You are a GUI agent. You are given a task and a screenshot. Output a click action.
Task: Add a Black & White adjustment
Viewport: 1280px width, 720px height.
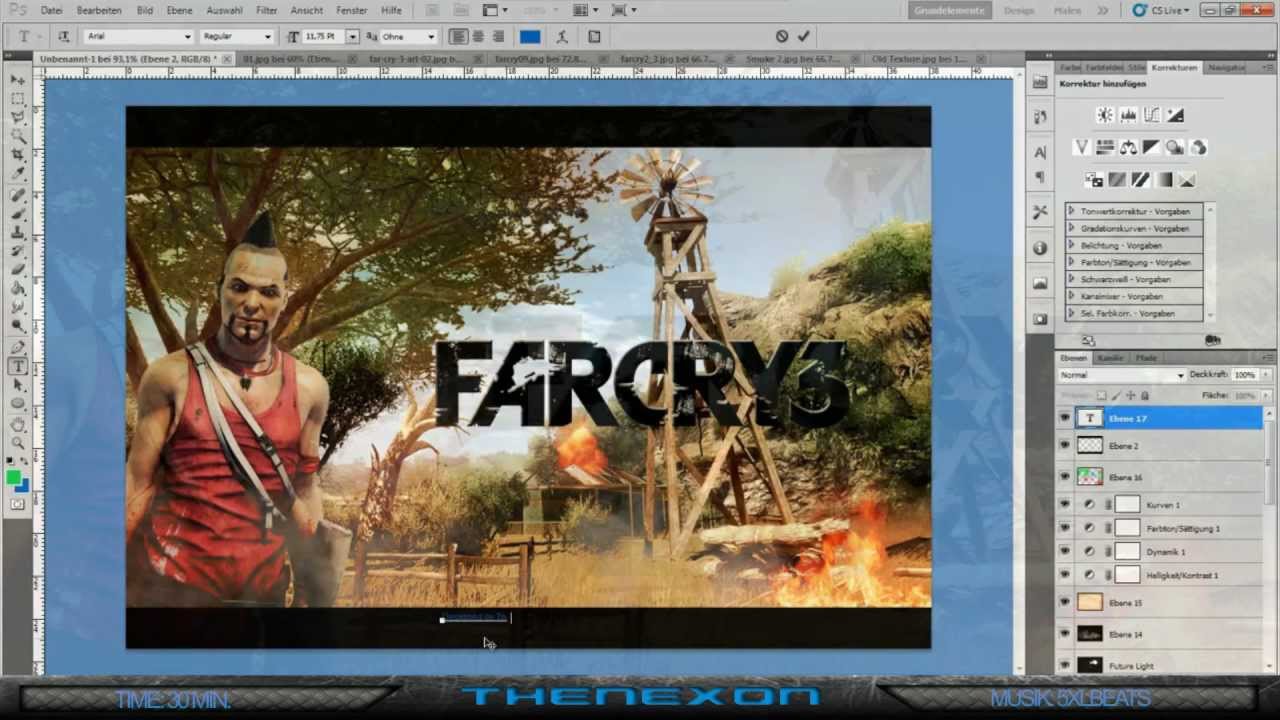(1151, 148)
